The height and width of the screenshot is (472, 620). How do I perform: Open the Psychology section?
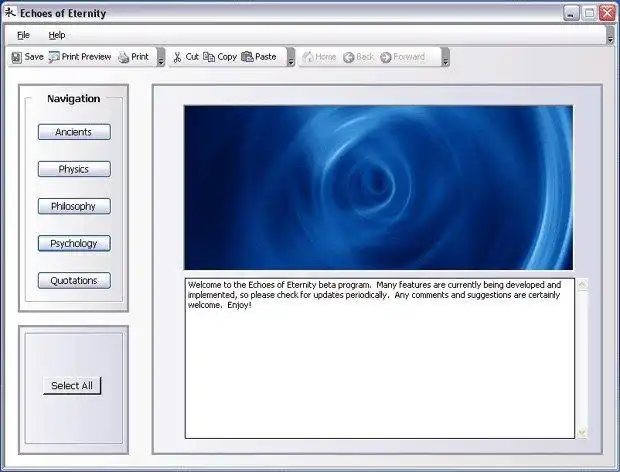(x=74, y=244)
